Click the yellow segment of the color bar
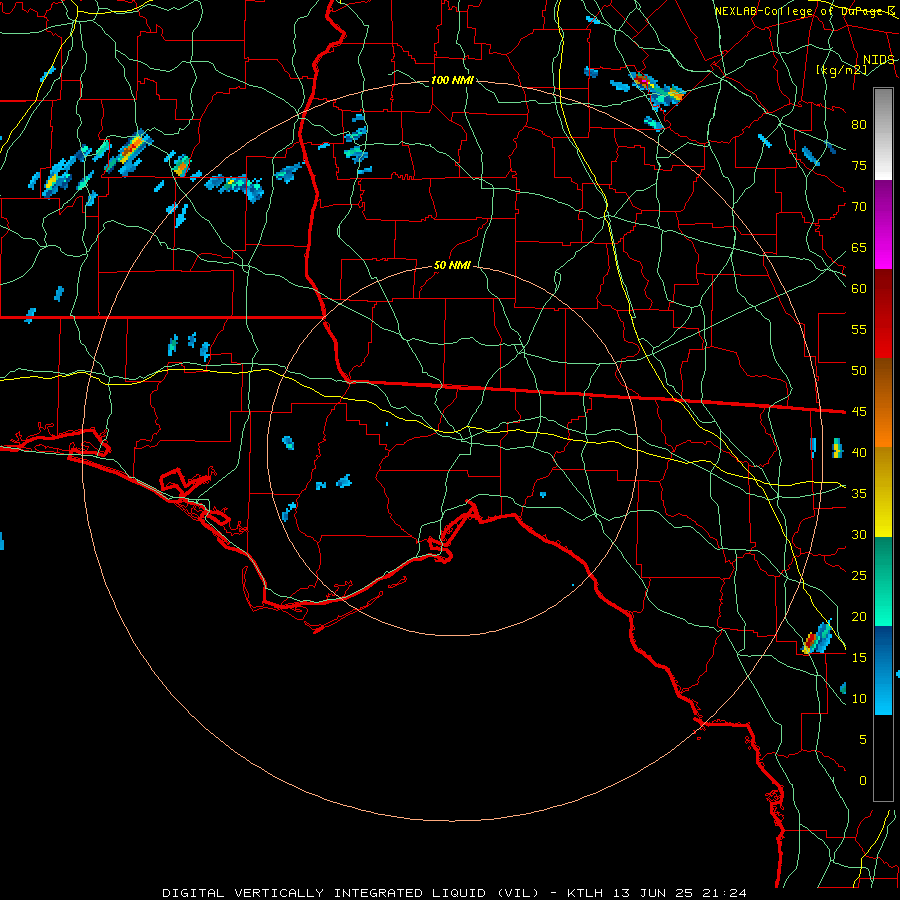Screen dimensions: 900x900 (x=883, y=492)
